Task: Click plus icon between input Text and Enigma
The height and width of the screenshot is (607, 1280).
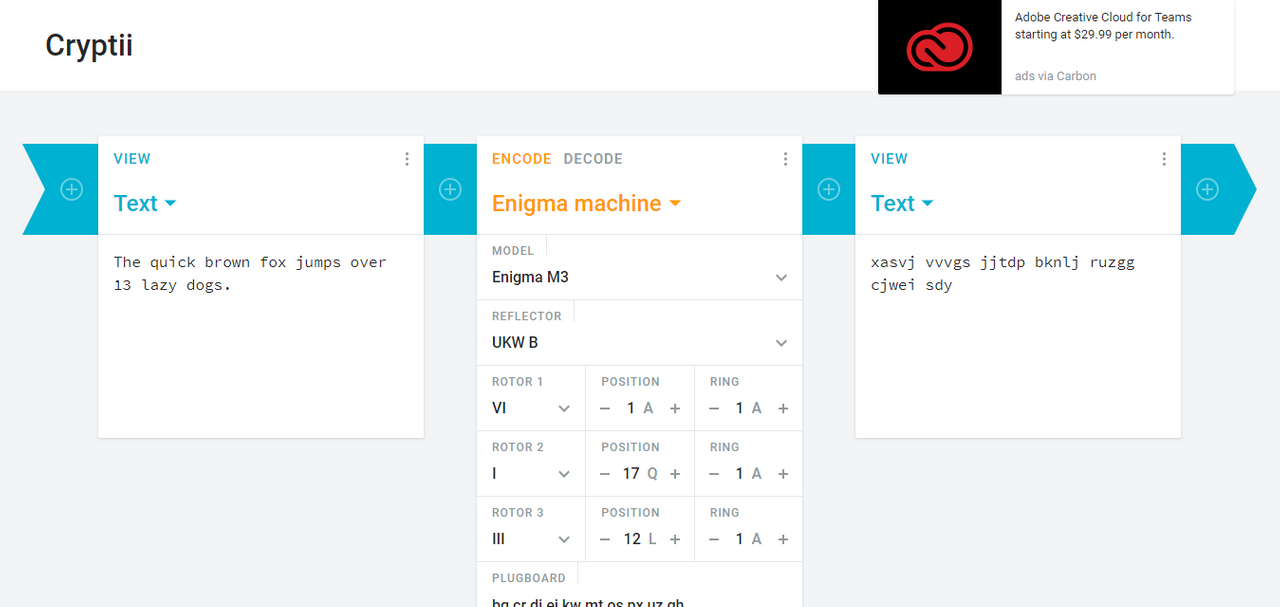Action: [x=450, y=189]
